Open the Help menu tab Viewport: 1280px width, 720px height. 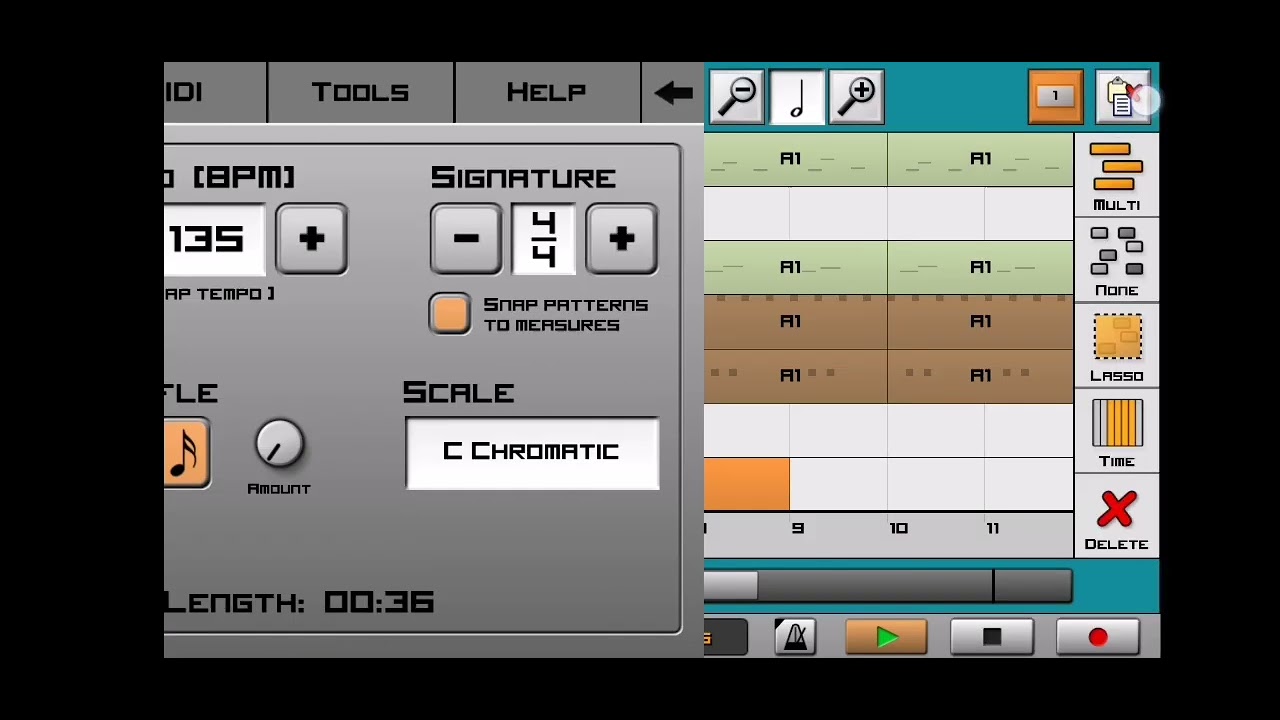[546, 92]
